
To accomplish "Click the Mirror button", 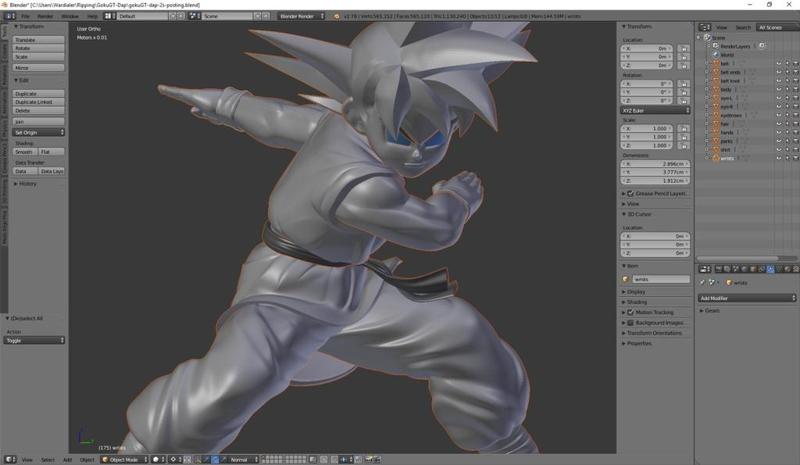I will click(39, 67).
